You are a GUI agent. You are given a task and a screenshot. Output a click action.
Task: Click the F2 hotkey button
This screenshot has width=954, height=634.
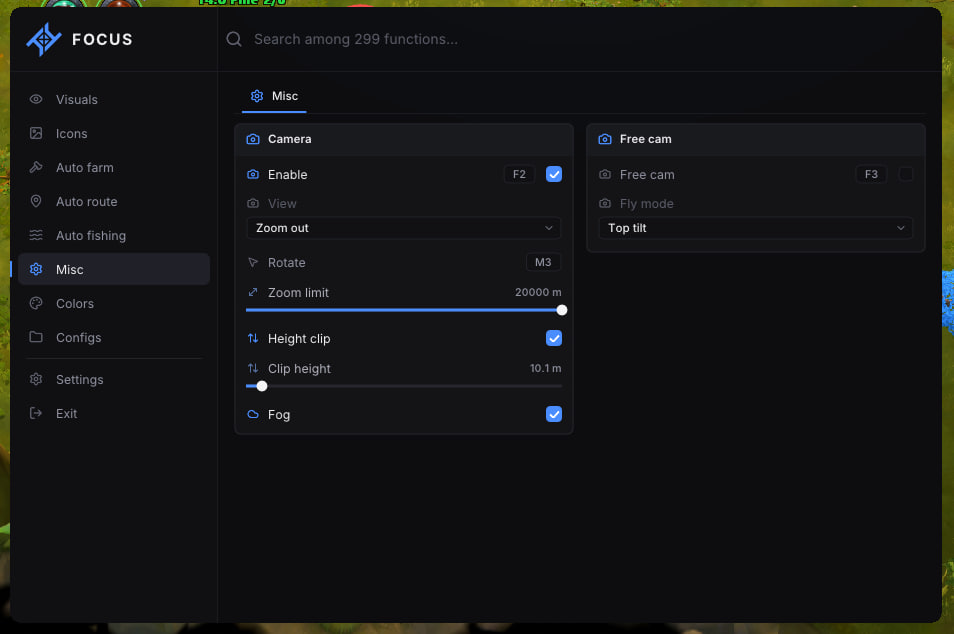519,174
